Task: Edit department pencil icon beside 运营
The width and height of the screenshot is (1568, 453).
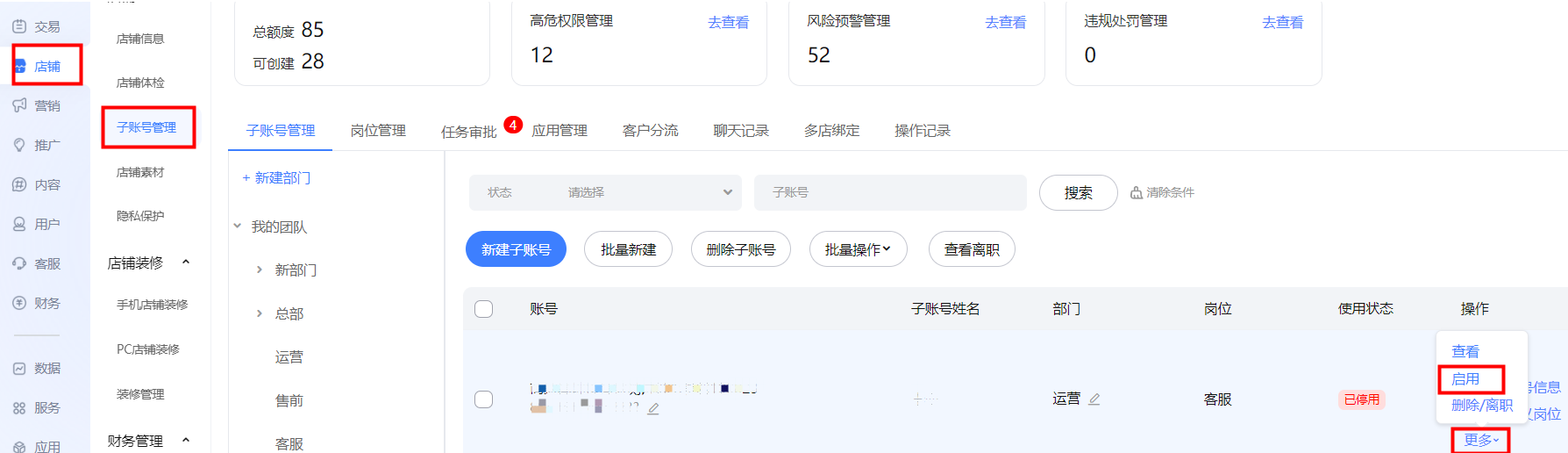Action: (1094, 399)
